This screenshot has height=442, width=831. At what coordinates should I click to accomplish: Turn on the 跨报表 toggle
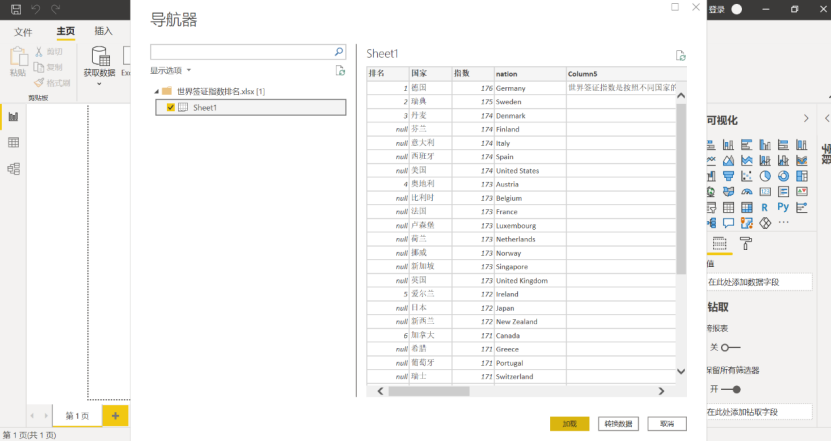pos(730,348)
